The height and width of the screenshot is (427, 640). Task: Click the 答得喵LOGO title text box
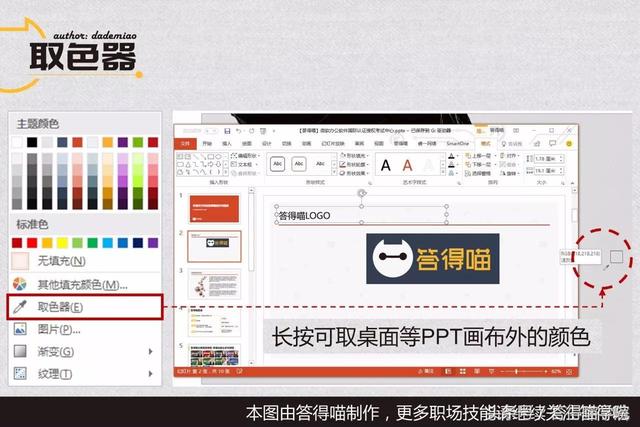pos(361,215)
